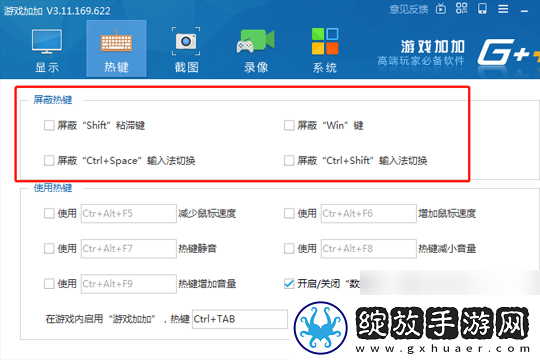Click the Ctr+Alt+F5 hotkey field
The width and height of the screenshot is (540, 360).
(129, 214)
